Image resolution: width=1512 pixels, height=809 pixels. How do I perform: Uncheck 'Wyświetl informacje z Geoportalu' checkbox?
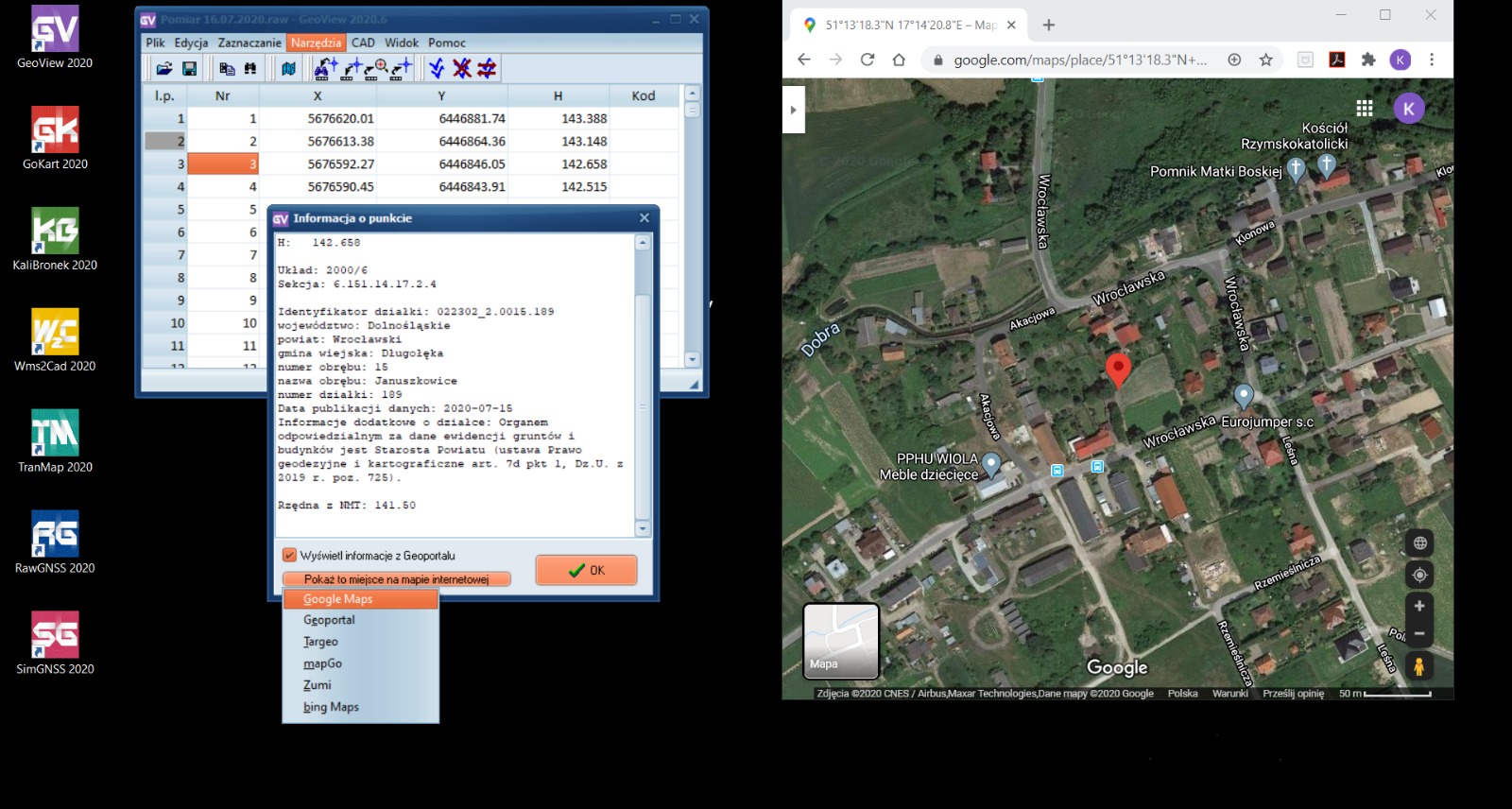coord(289,556)
